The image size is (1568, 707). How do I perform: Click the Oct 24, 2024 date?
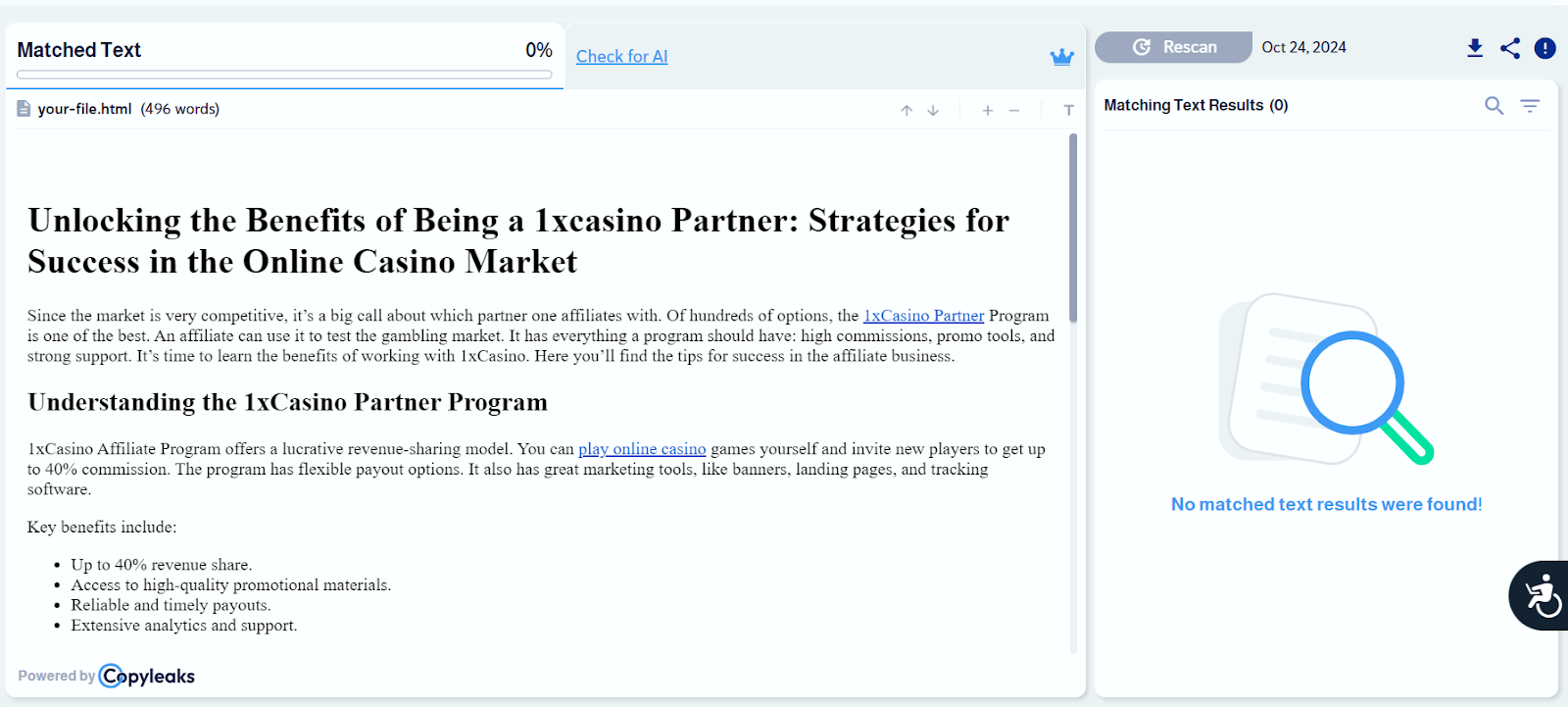click(x=1303, y=47)
